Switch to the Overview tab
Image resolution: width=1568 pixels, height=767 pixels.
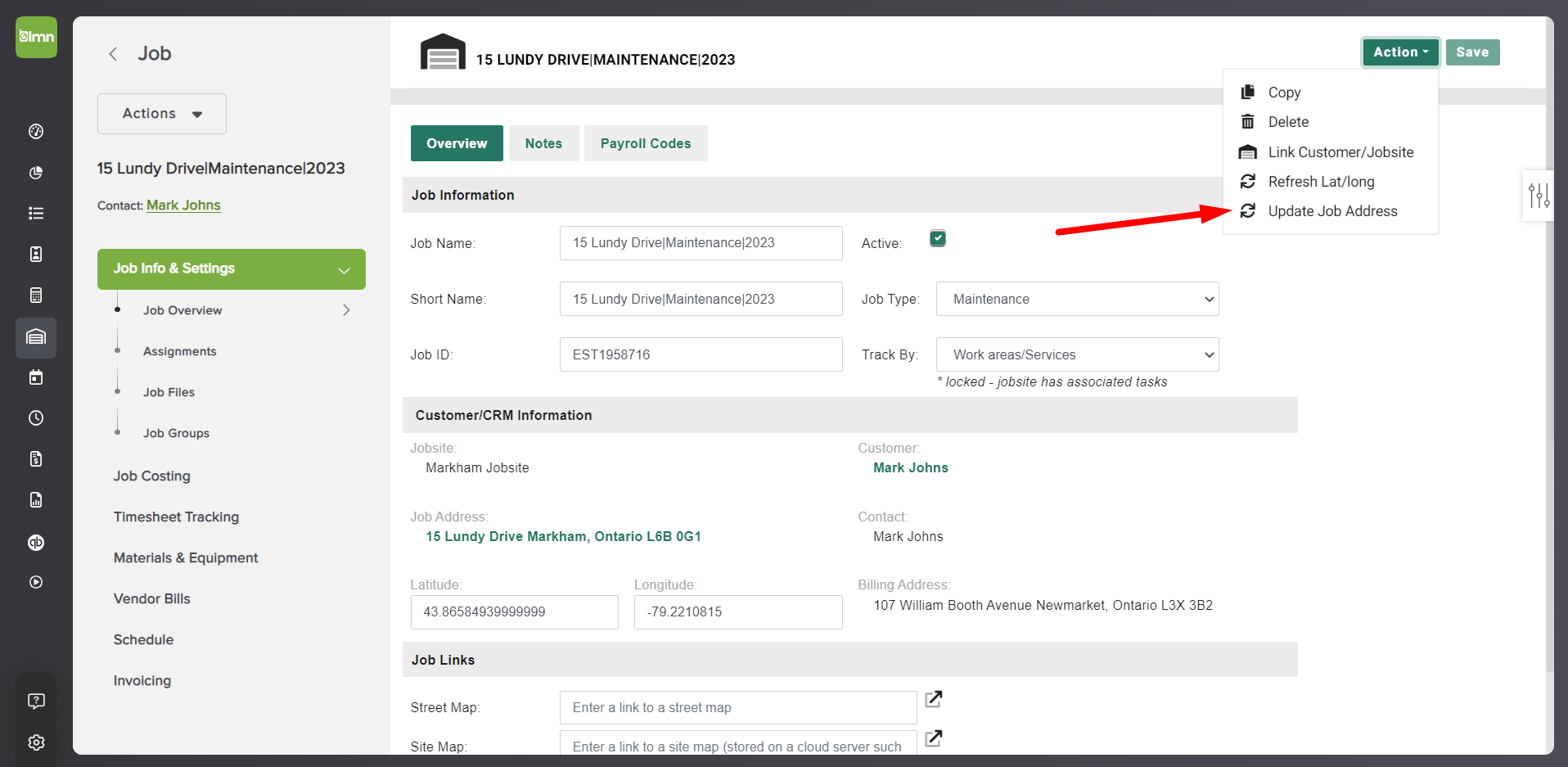pyautogui.click(x=457, y=143)
